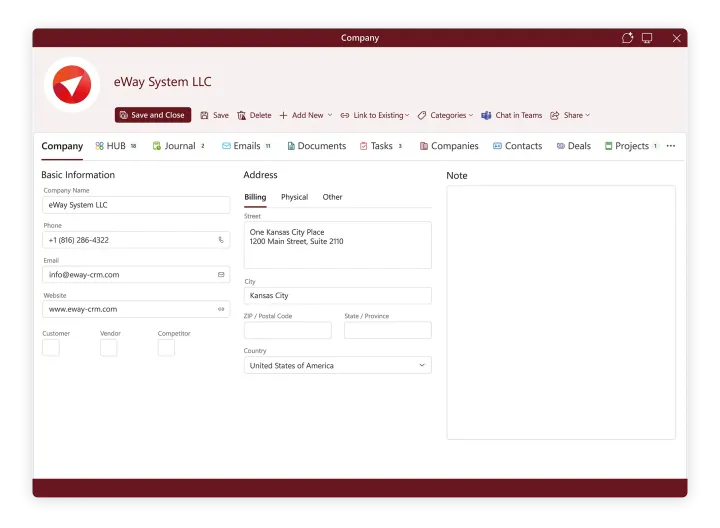Expand the Categories dropdown arrow

(x=471, y=115)
